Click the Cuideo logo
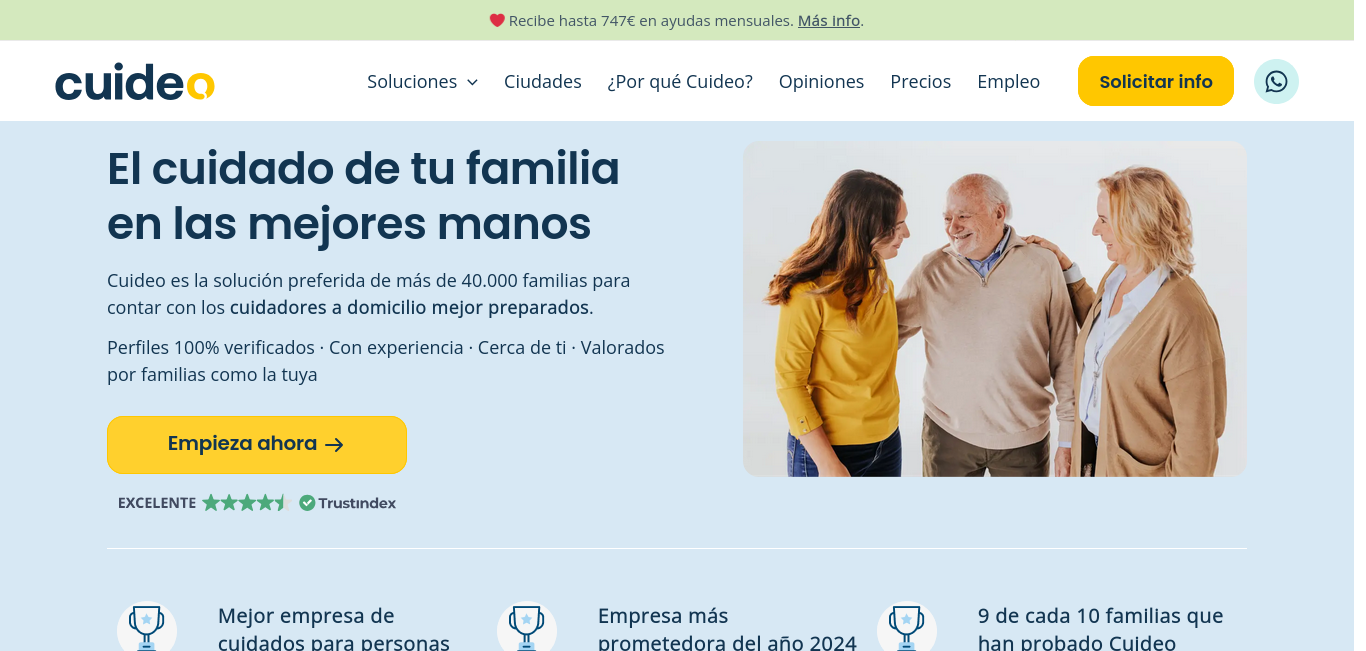Image resolution: width=1366 pixels, height=651 pixels. (x=135, y=82)
